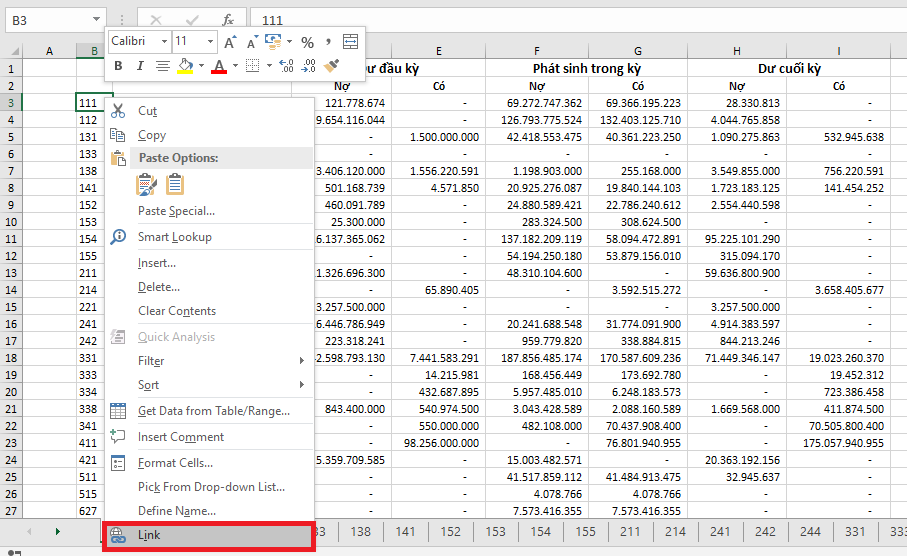Apply Percent Style format
Image resolution: width=907 pixels, height=556 pixels.
pos(307,42)
